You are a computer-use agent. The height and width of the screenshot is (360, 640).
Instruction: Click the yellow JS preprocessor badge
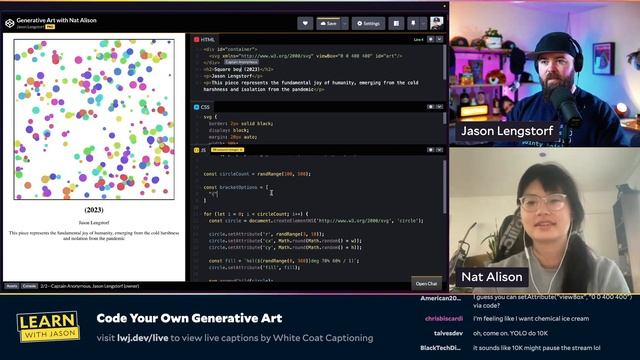227,150
